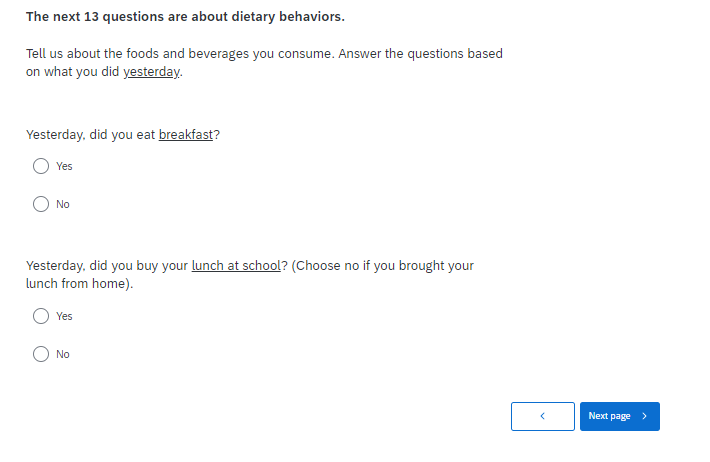Click the '(Choose no if you brought' note
The width and height of the screenshot is (710, 462).
(380, 266)
